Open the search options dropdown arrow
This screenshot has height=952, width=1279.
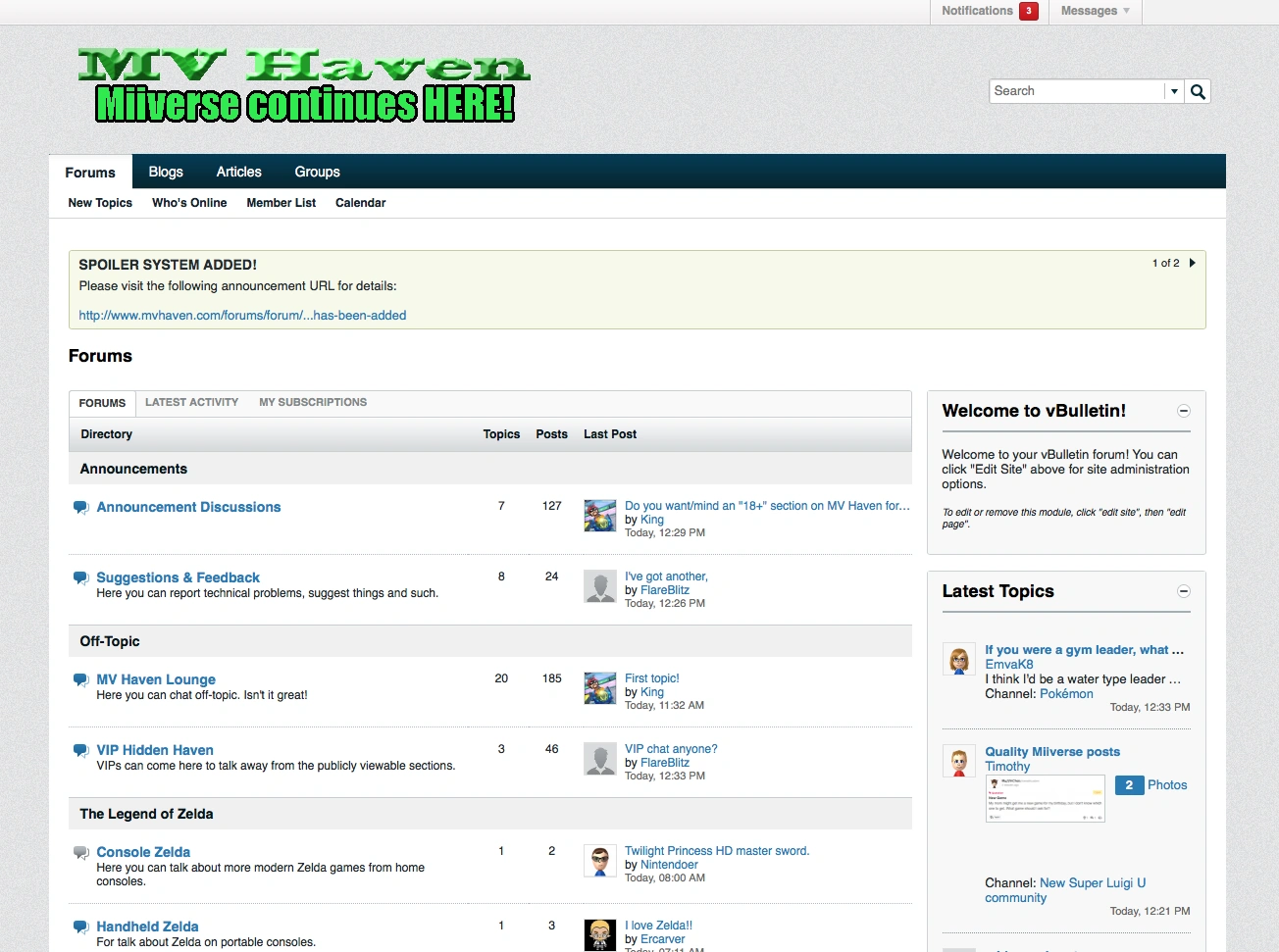tap(1174, 91)
